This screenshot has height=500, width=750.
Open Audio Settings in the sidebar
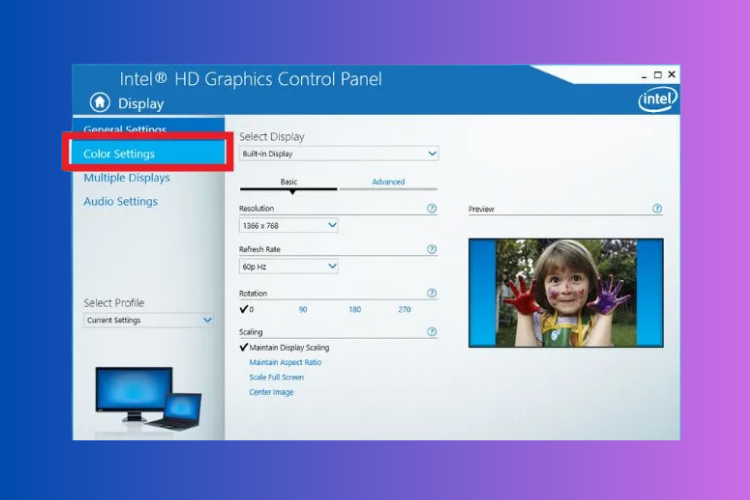pos(121,201)
